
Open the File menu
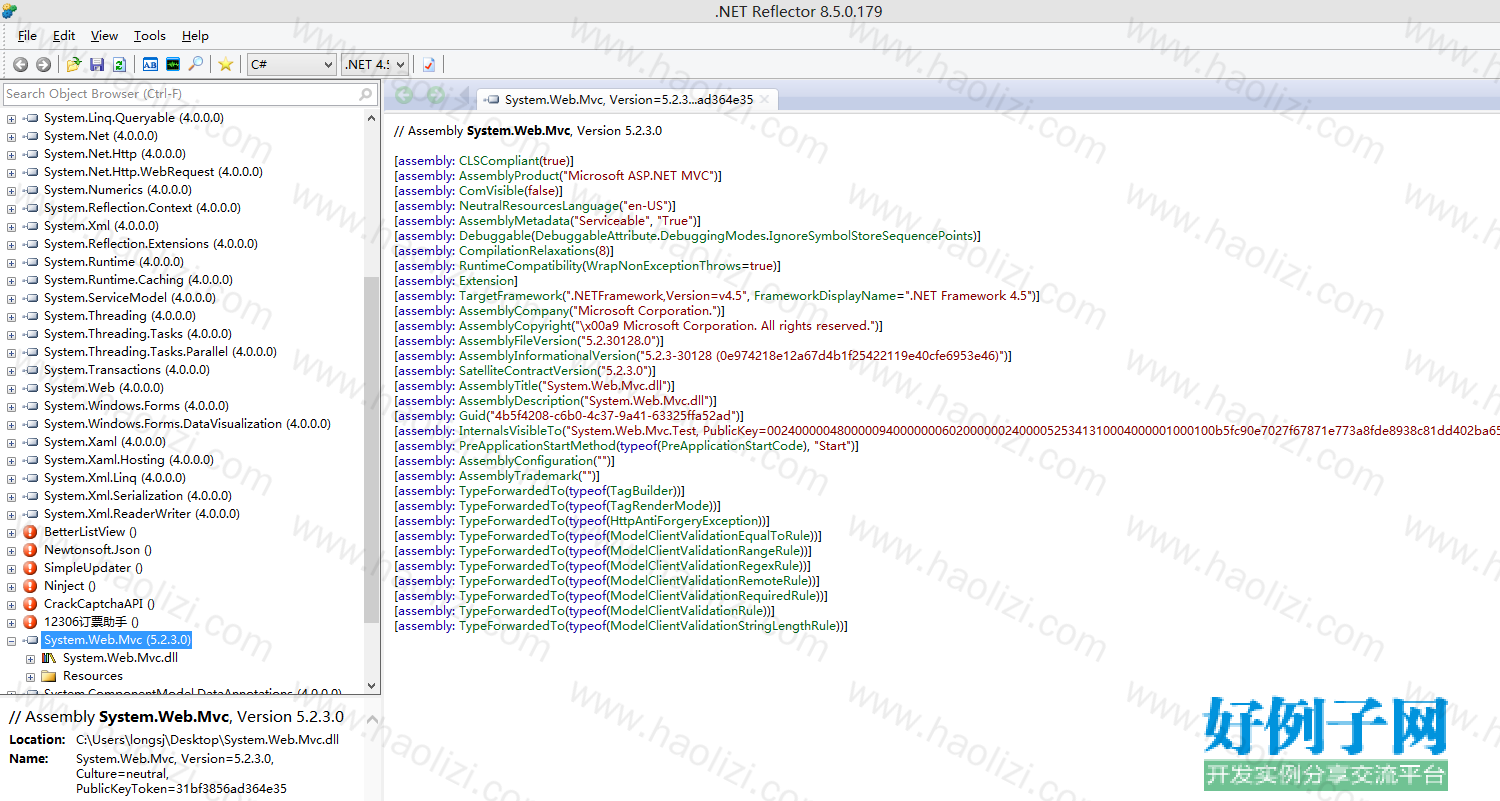point(27,36)
